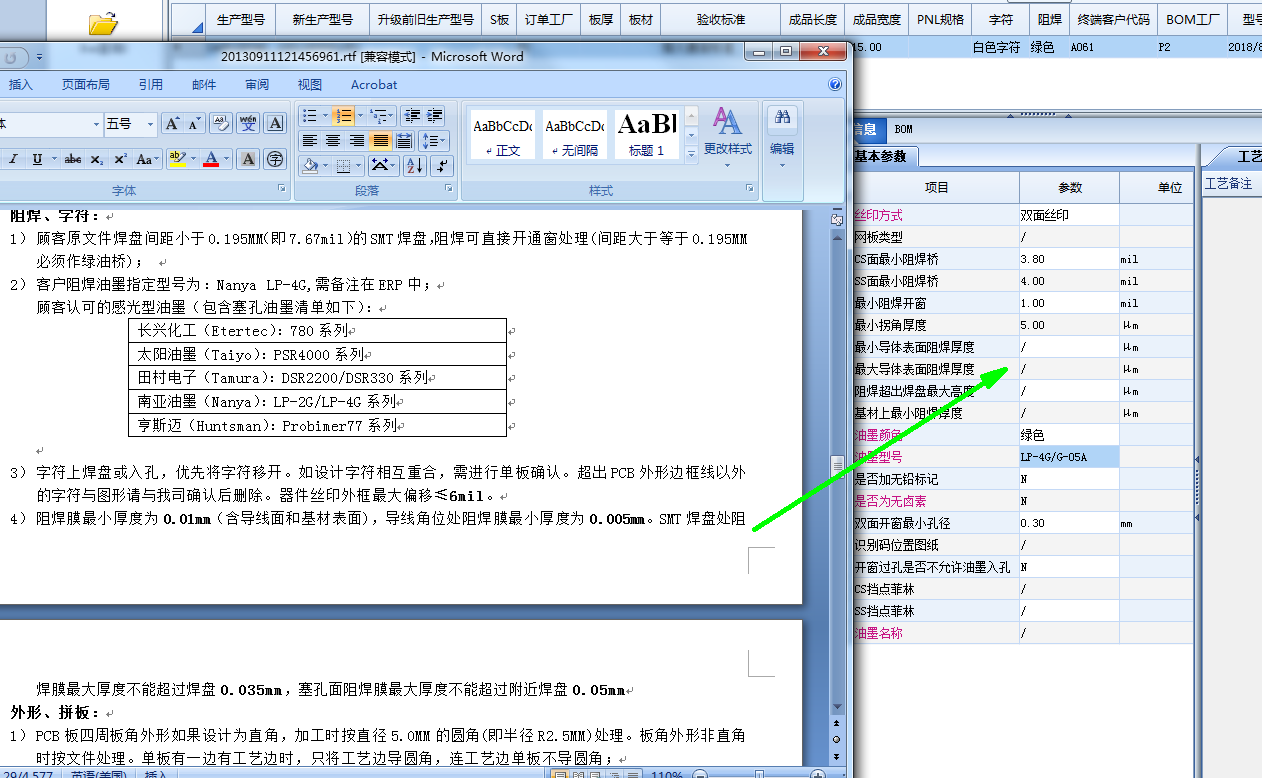Image resolution: width=1262 pixels, height=778 pixels.
Task: Toggle show paragraph marks
Action: [443, 166]
